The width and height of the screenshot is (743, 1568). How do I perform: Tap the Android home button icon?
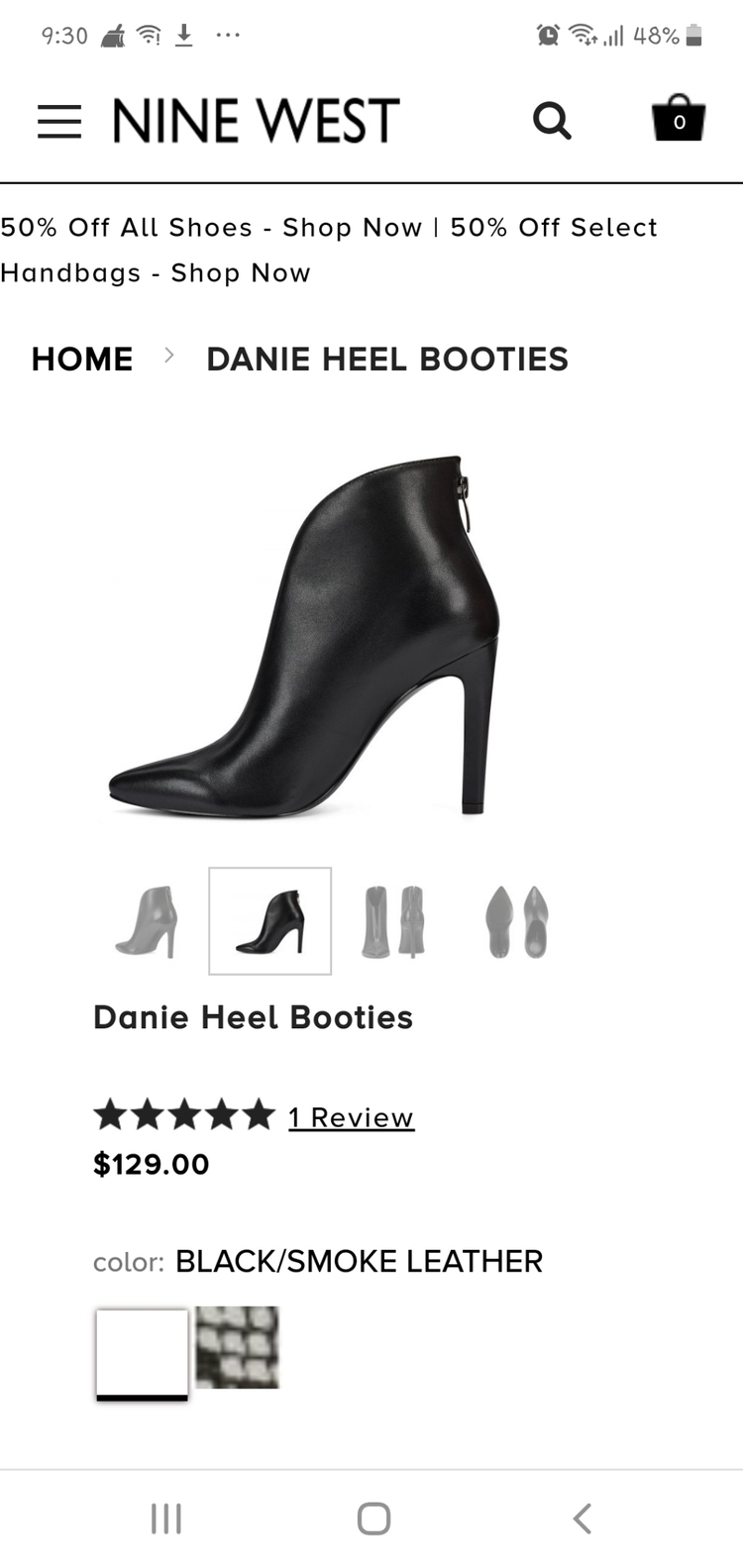[373, 1518]
